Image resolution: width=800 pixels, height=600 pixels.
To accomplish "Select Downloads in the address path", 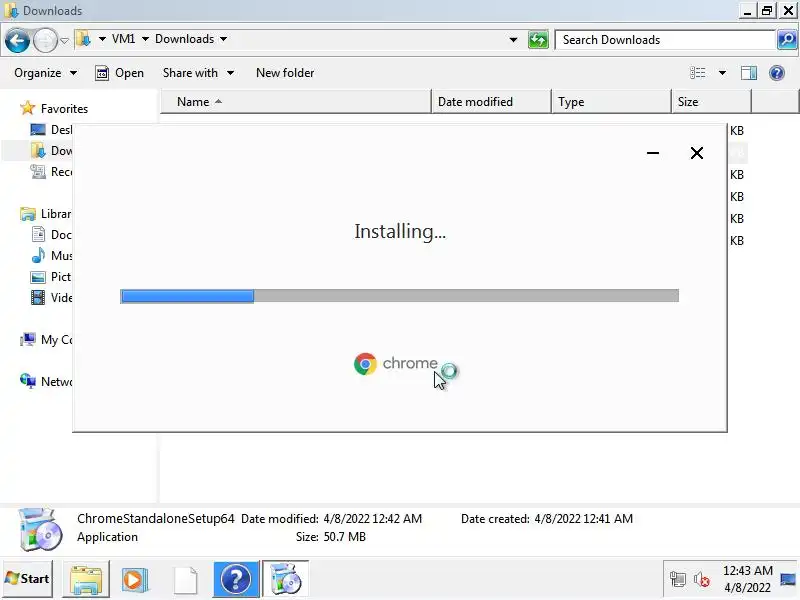I will tap(184, 39).
